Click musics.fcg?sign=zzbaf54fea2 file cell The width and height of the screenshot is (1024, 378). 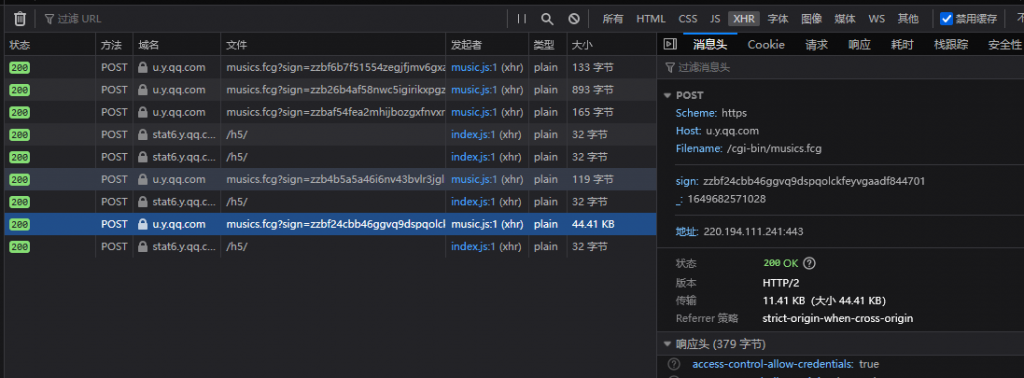pos(334,112)
